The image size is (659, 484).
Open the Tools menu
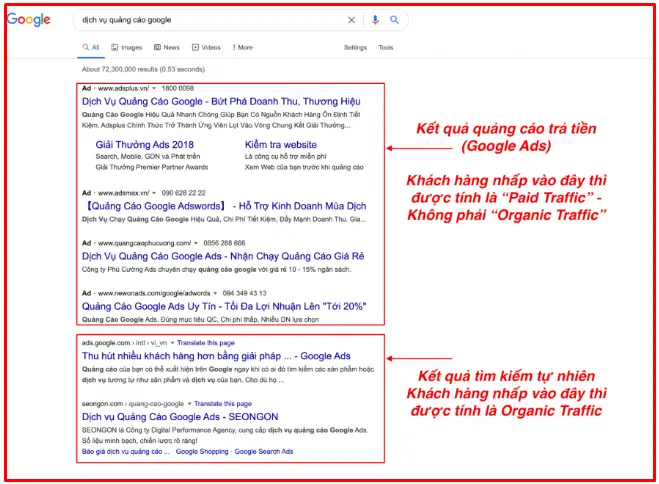pos(386,47)
